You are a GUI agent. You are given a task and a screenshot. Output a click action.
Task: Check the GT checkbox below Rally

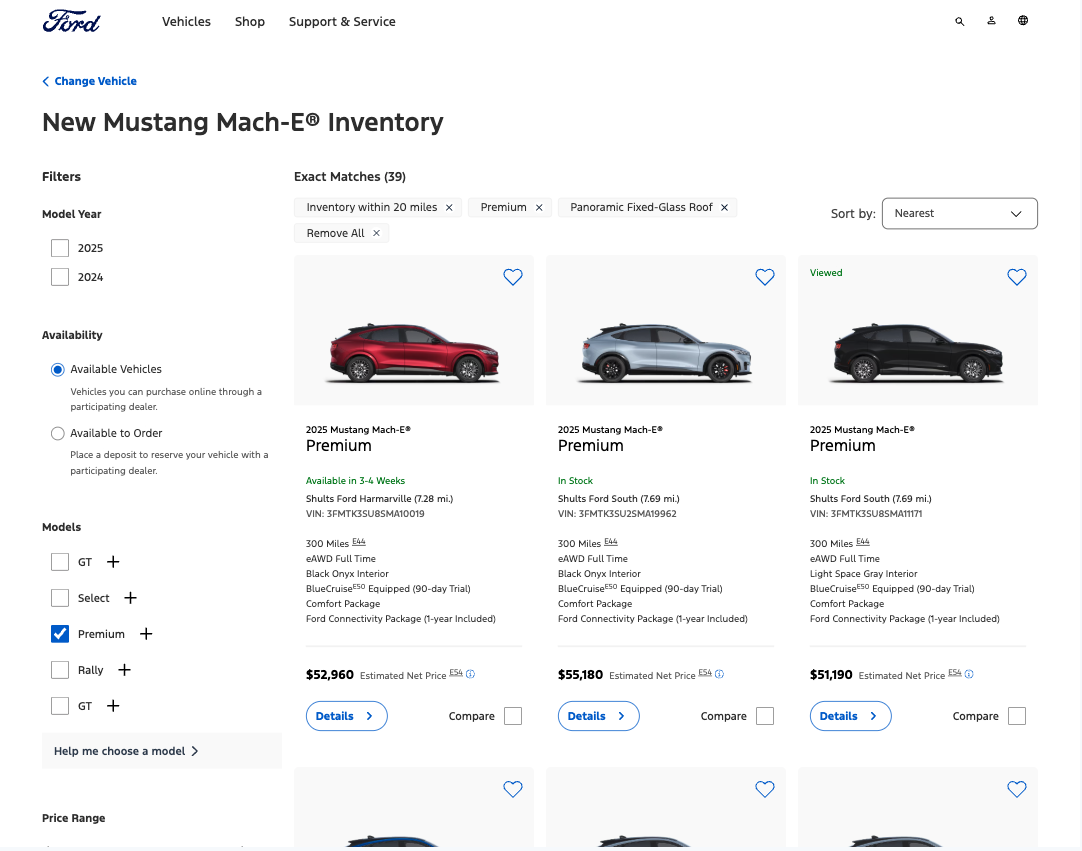(60, 705)
